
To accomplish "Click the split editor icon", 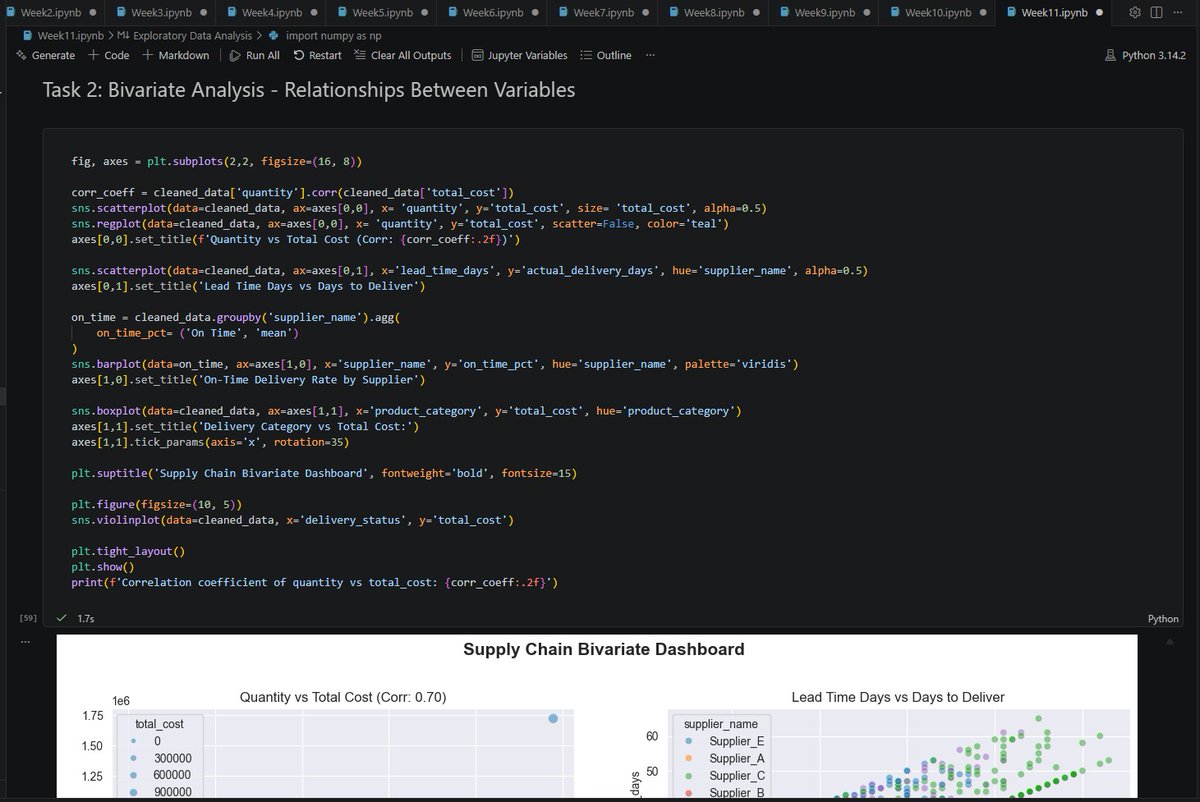I will click(x=1156, y=12).
